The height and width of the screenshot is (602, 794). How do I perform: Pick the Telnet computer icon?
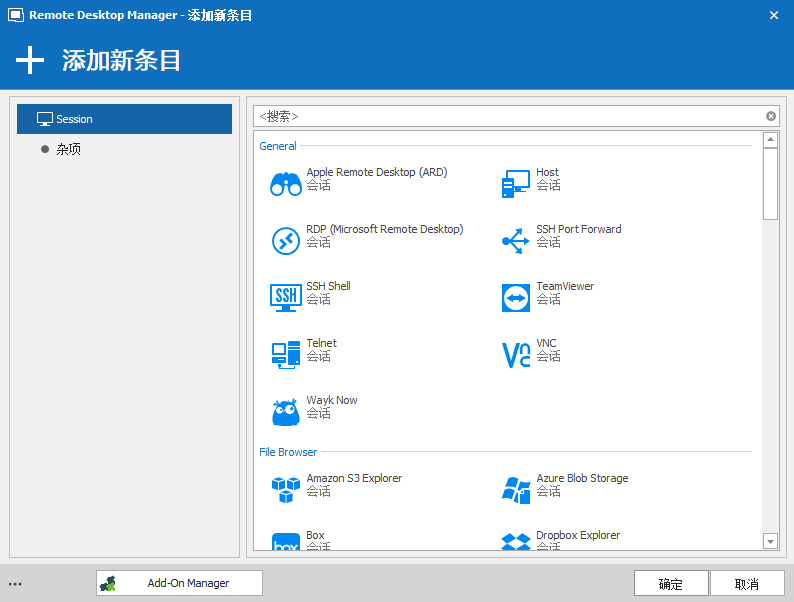tap(286, 354)
